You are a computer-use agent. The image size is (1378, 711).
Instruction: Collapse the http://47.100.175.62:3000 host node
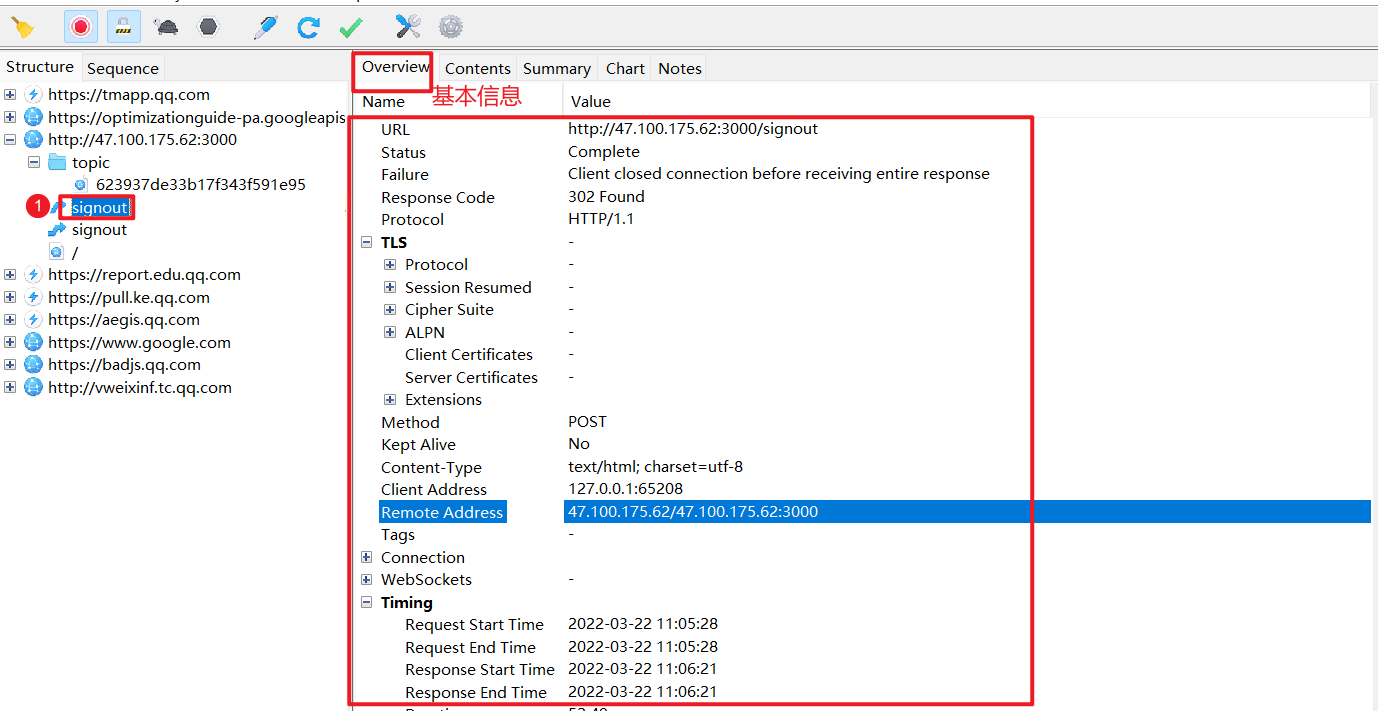pyautogui.click(x=10, y=140)
